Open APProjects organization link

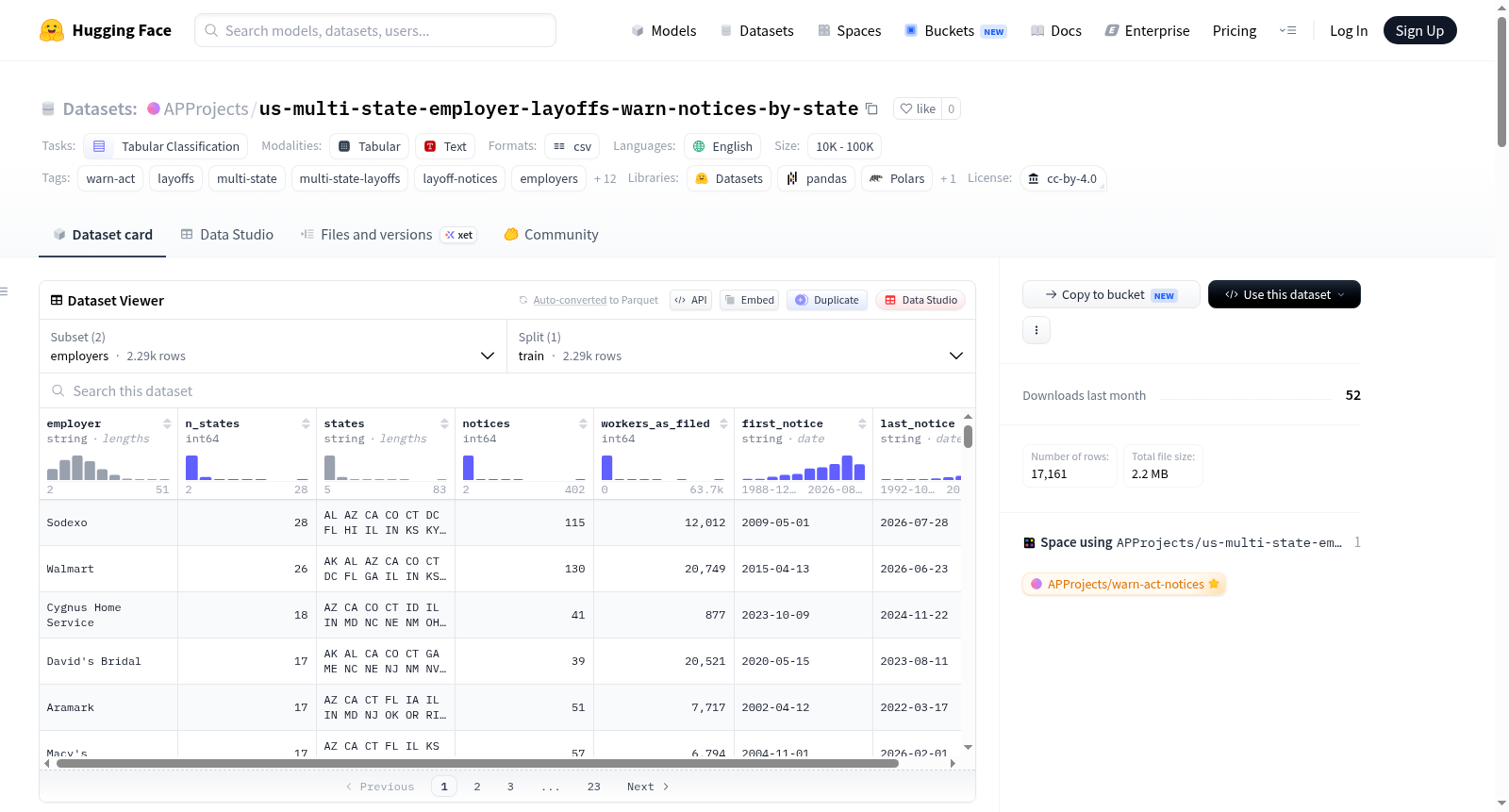(206, 109)
